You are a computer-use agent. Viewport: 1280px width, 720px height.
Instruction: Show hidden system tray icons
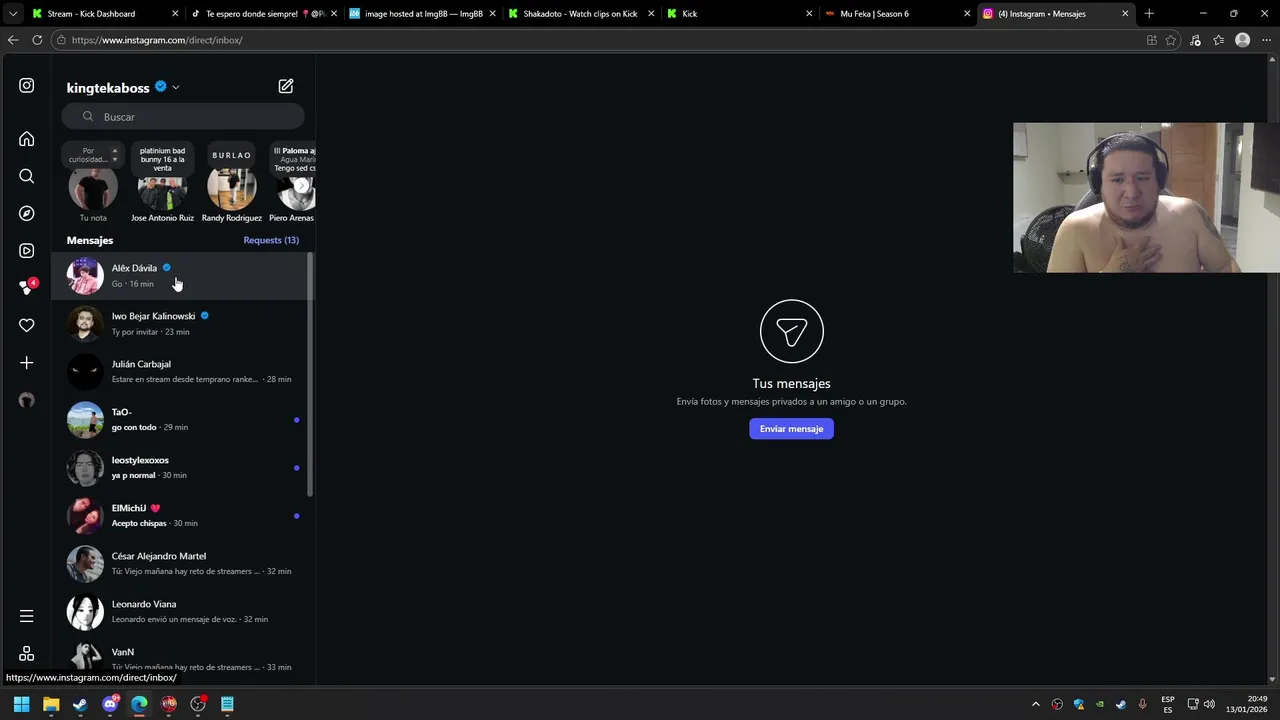(x=1036, y=704)
